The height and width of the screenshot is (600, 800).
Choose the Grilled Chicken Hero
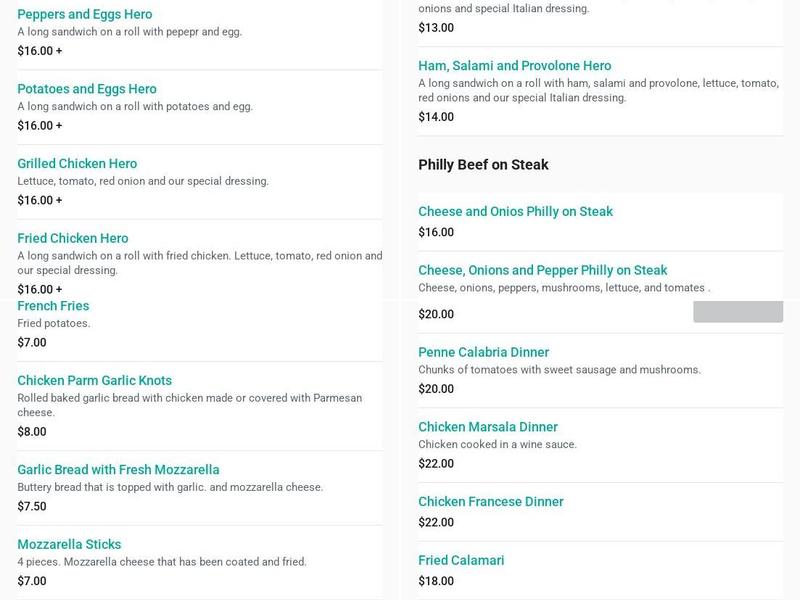pyautogui.click(x=77, y=164)
